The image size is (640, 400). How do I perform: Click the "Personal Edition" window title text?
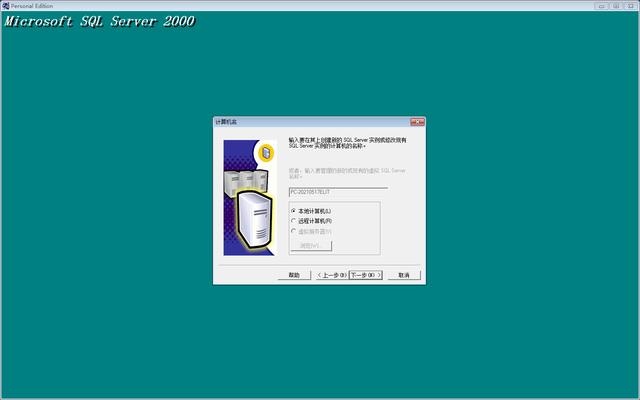pyautogui.click(x=32, y=6)
